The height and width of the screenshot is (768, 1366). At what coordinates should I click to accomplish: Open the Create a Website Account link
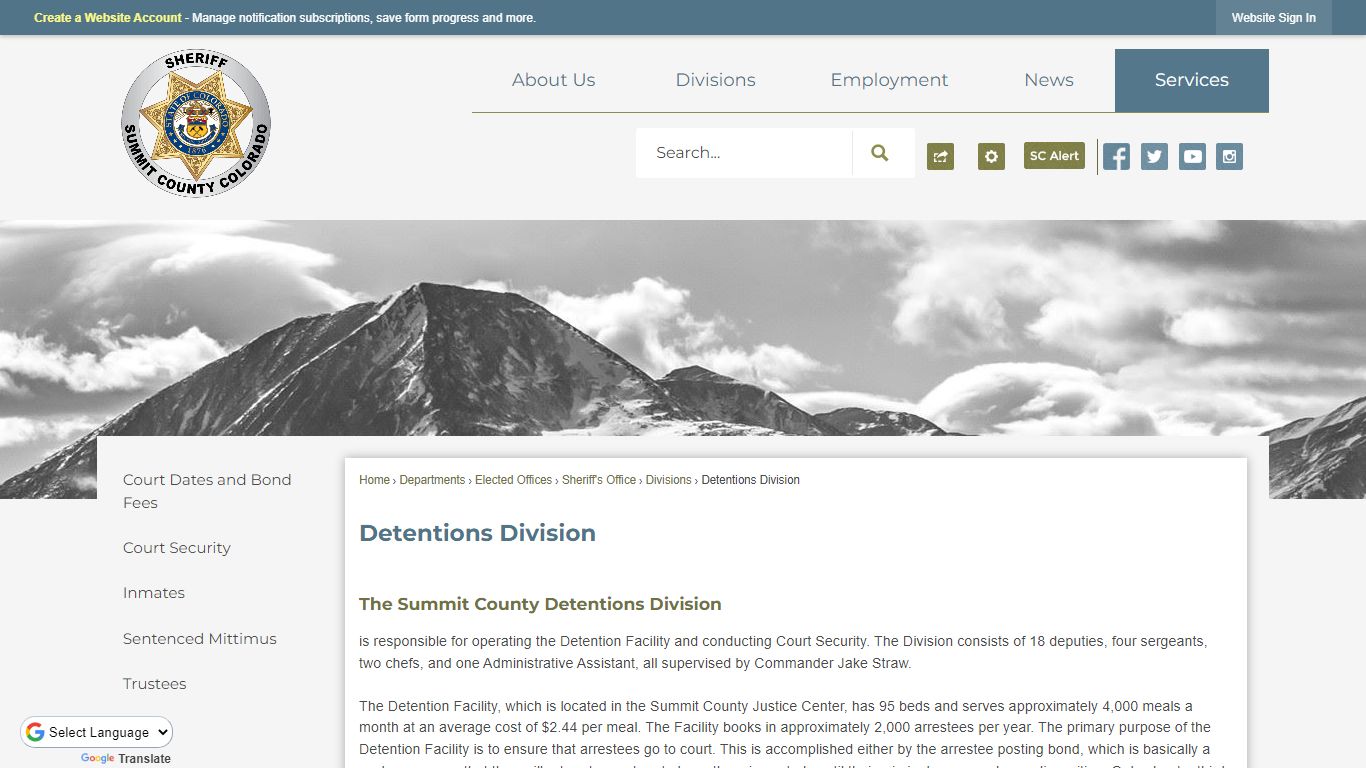107,17
